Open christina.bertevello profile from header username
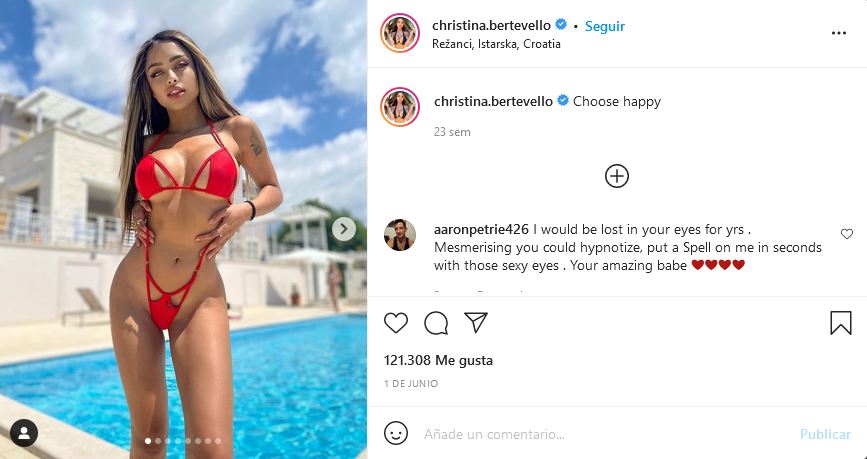Image resolution: width=867 pixels, height=459 pixels. [492, 25]
